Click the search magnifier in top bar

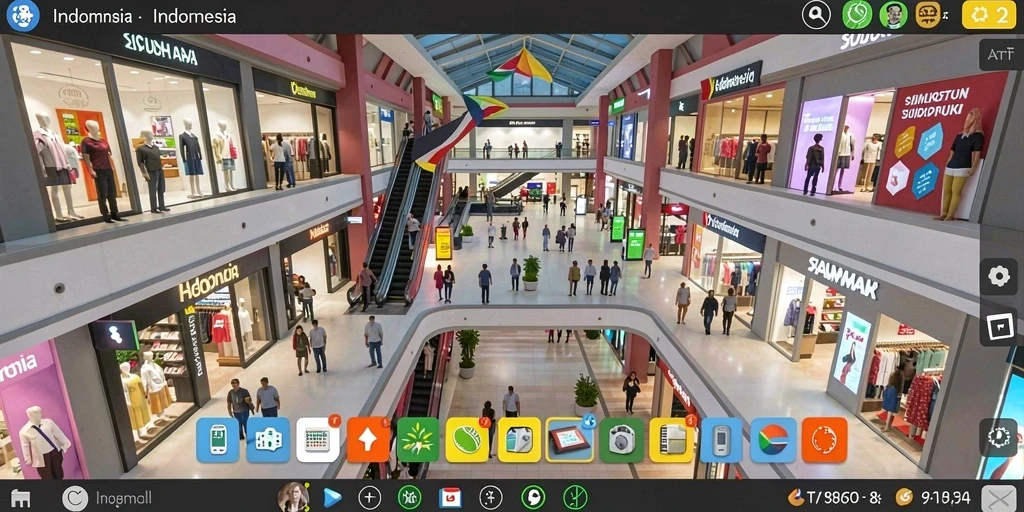(816, 14)
